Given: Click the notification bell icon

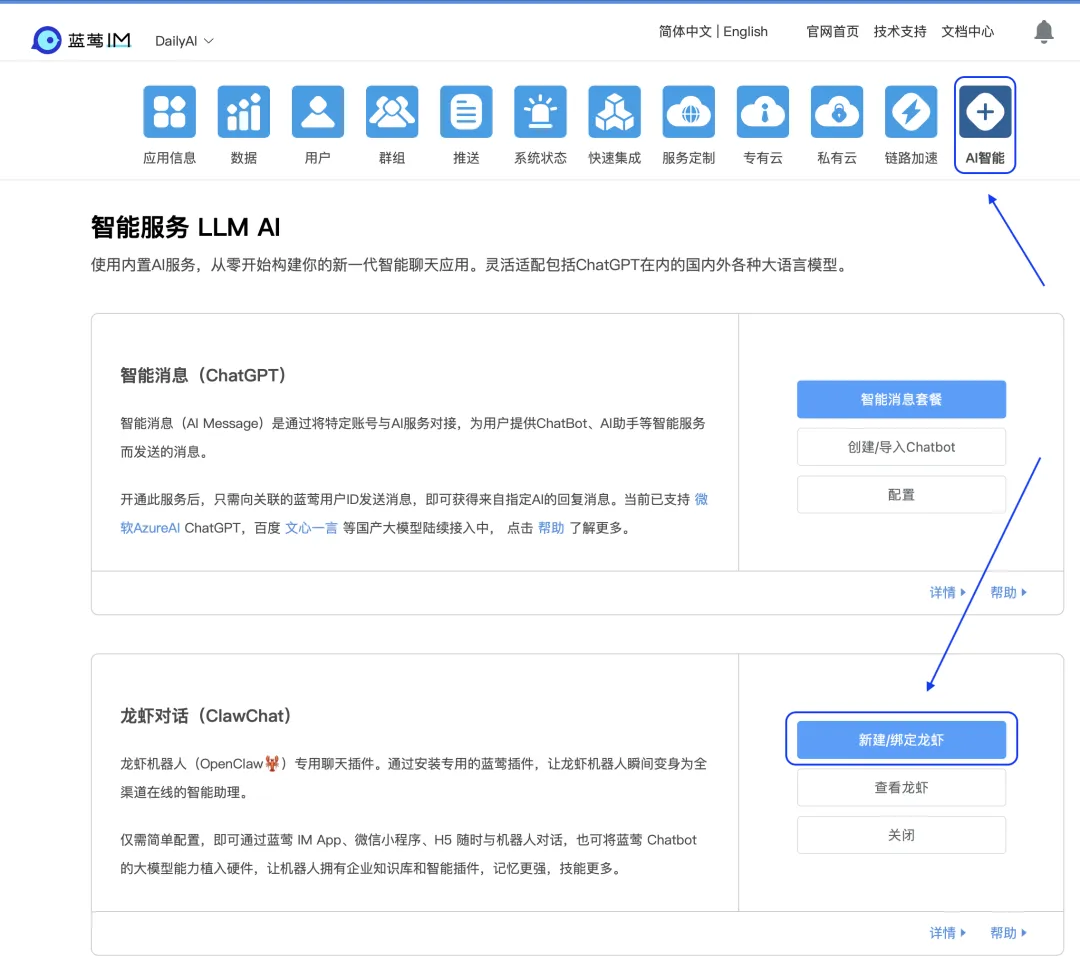Looking at the screenshot, I should pyautogui.click(x=1043, y=32).
